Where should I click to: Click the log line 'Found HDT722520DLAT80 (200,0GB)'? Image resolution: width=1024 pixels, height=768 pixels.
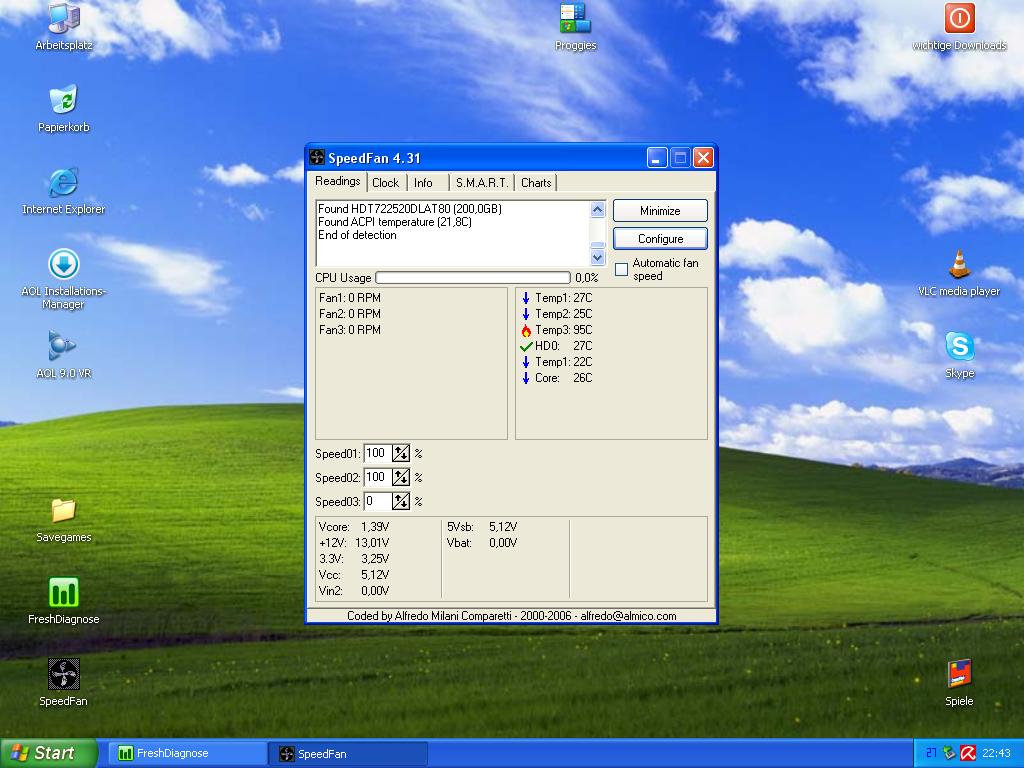pyautogui.click(x=410, y=209)
